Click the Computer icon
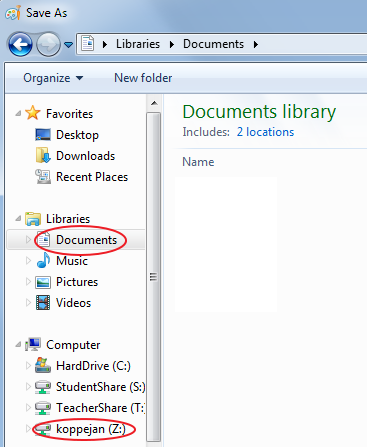Viewport: 367px width, 447px height. [x=33, y=344]
